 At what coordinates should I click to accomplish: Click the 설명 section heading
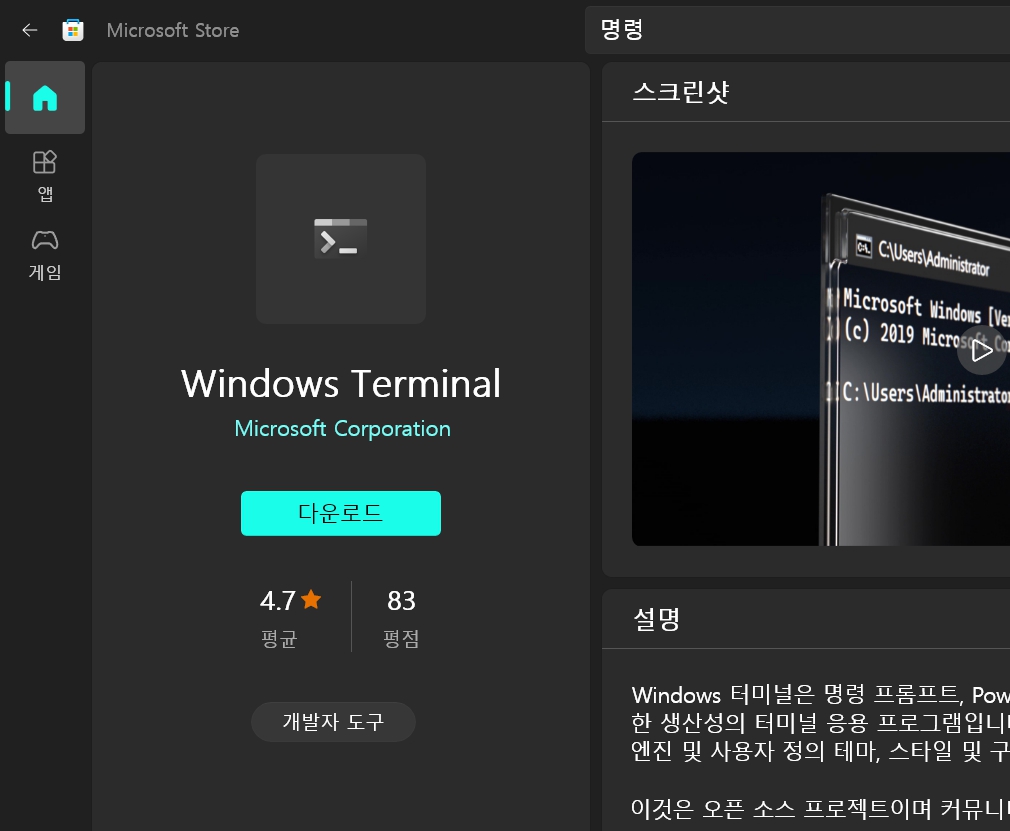tap(656, 619)
